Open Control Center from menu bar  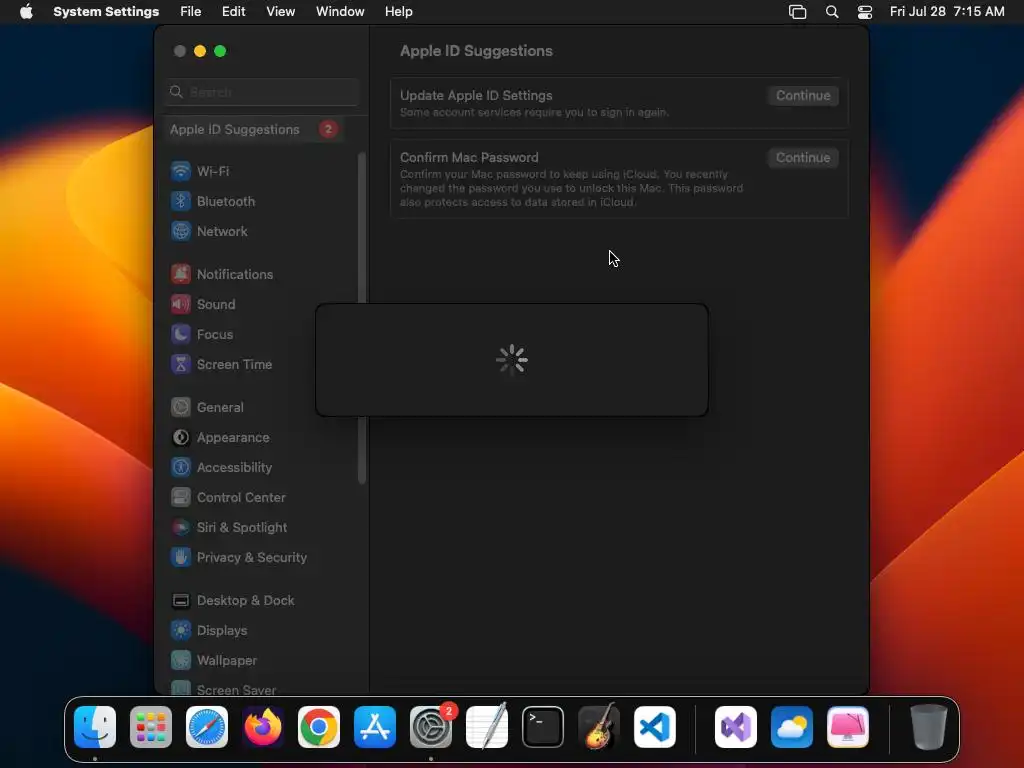coord(865,12)
